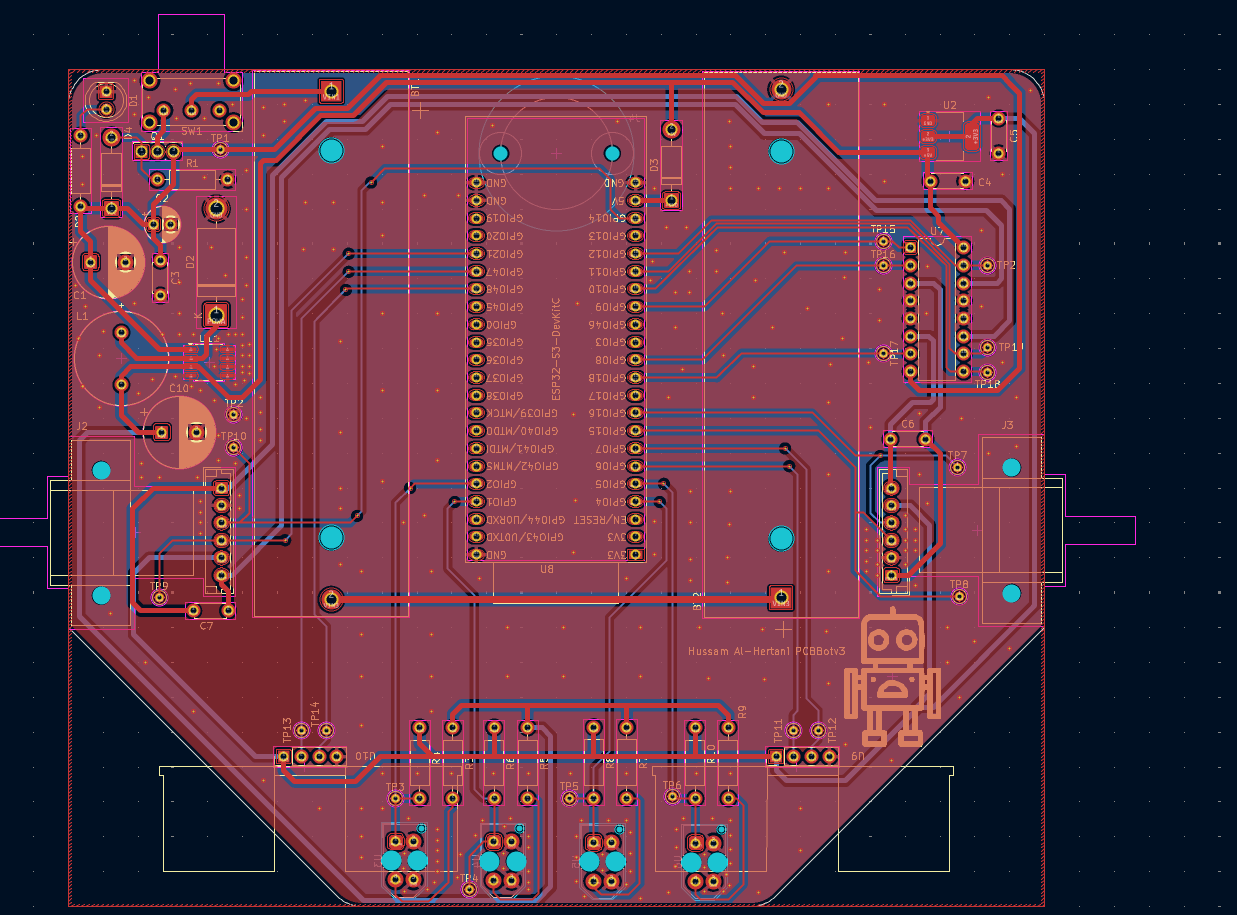Select the C1 large electrolytic capacitor
The image size is (1237, 915).
108,262
